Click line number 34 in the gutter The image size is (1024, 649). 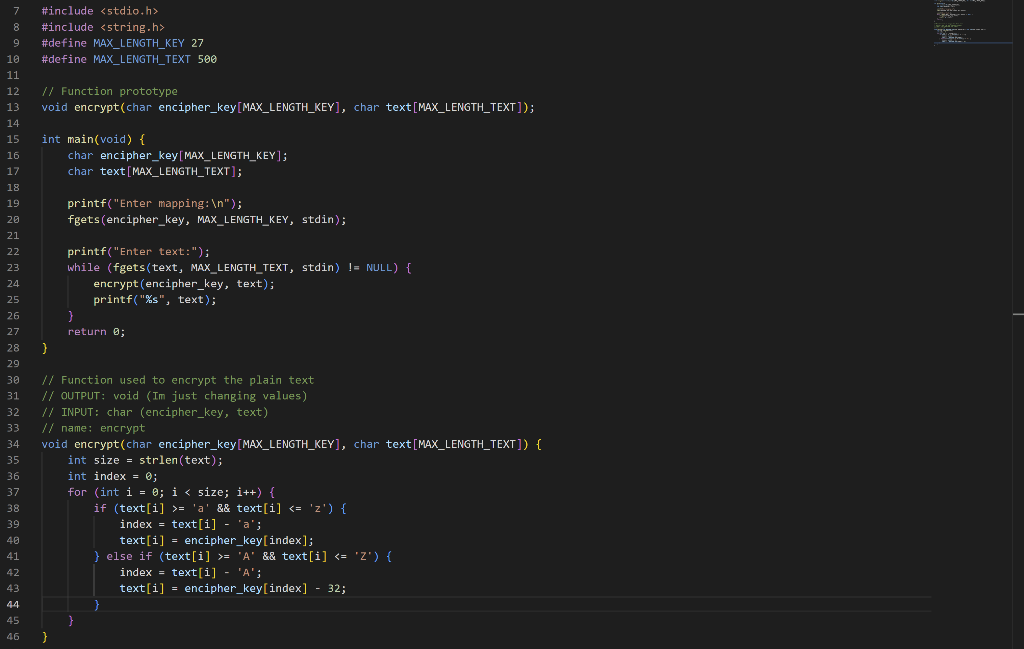tap(12, 443)
